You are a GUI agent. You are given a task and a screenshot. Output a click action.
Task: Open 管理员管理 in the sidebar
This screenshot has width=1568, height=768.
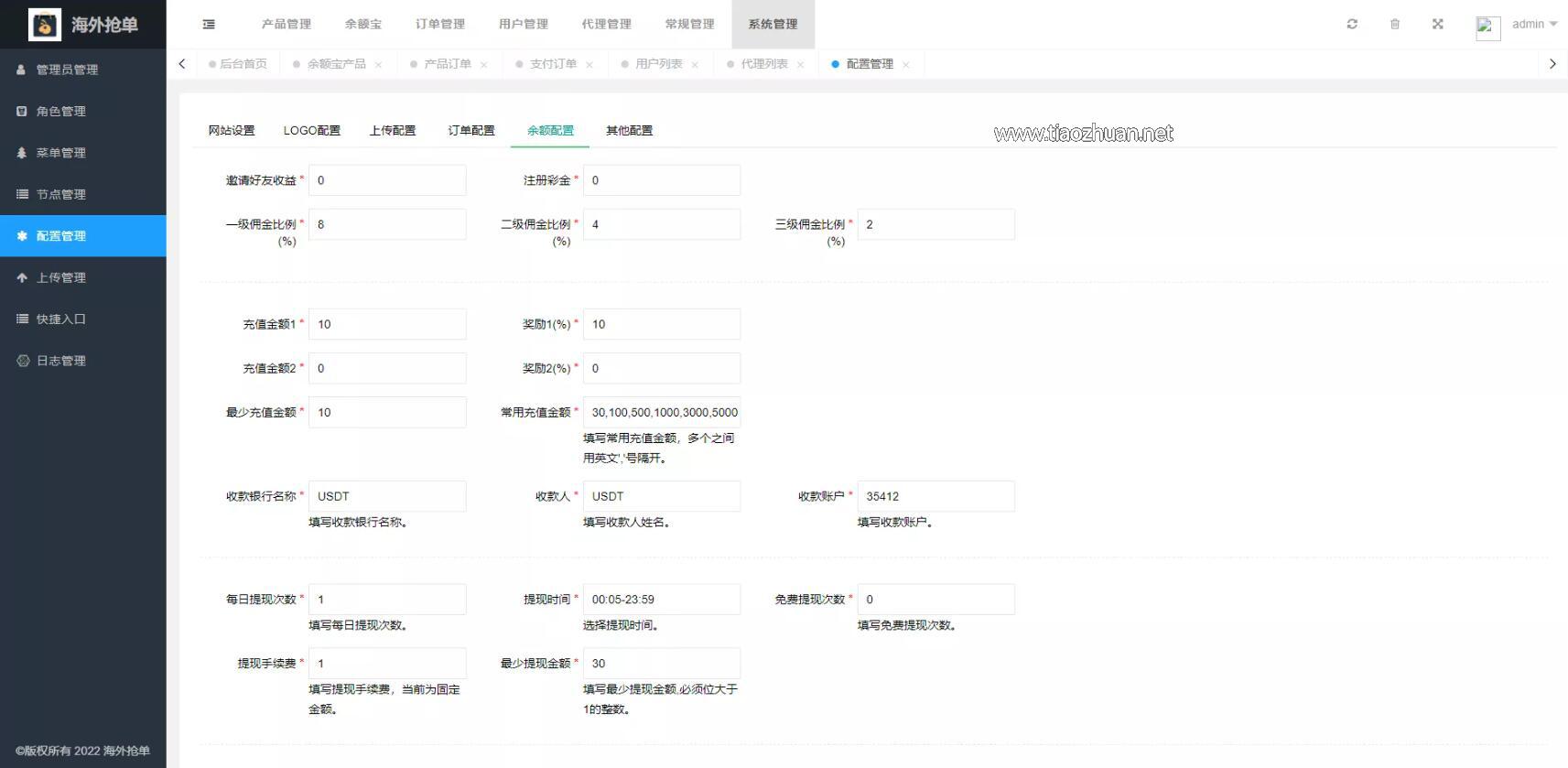click(x=83, y=70)
